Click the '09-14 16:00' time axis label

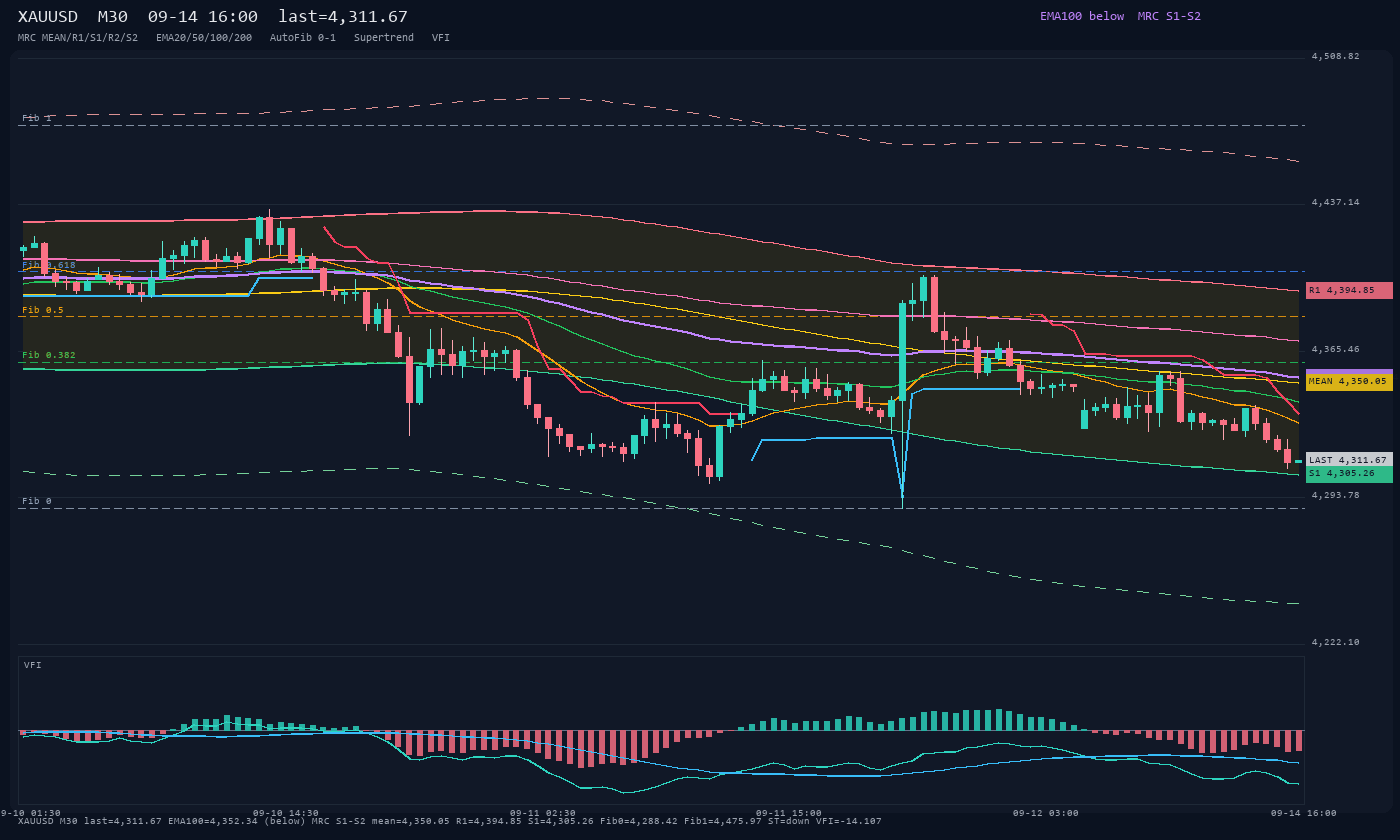[1304, 813]
